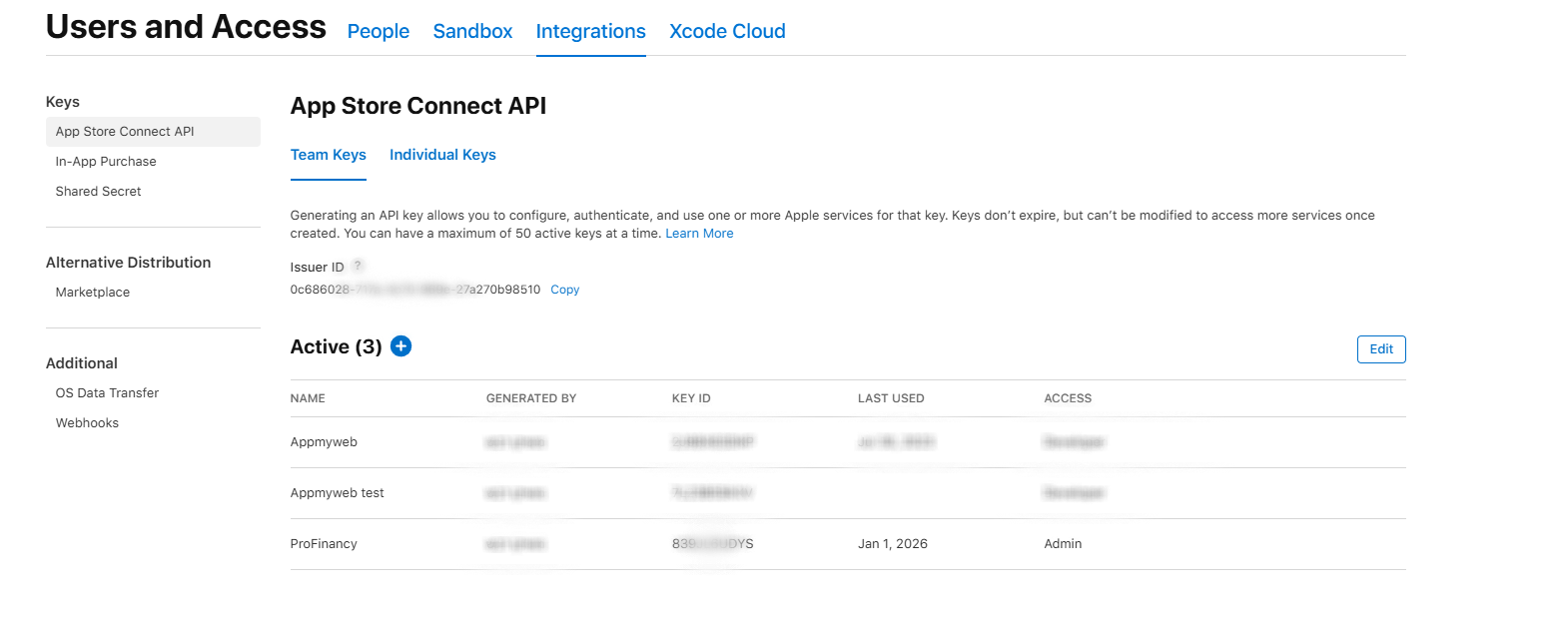Open Marketplace under Alternative Distribution
The image size is (1568, 625).
93,293
